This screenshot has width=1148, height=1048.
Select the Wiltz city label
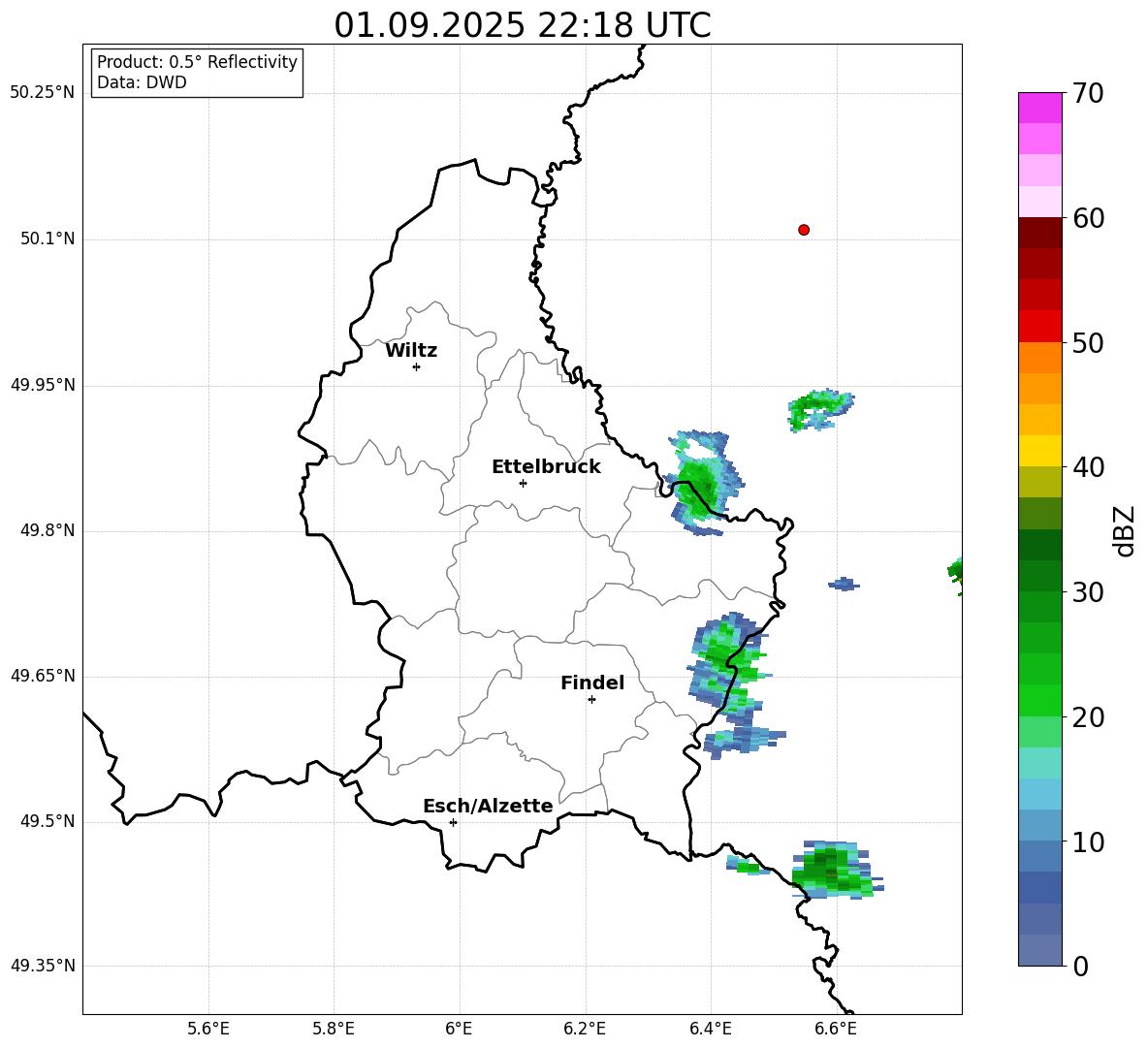click(x=411, y=351)
